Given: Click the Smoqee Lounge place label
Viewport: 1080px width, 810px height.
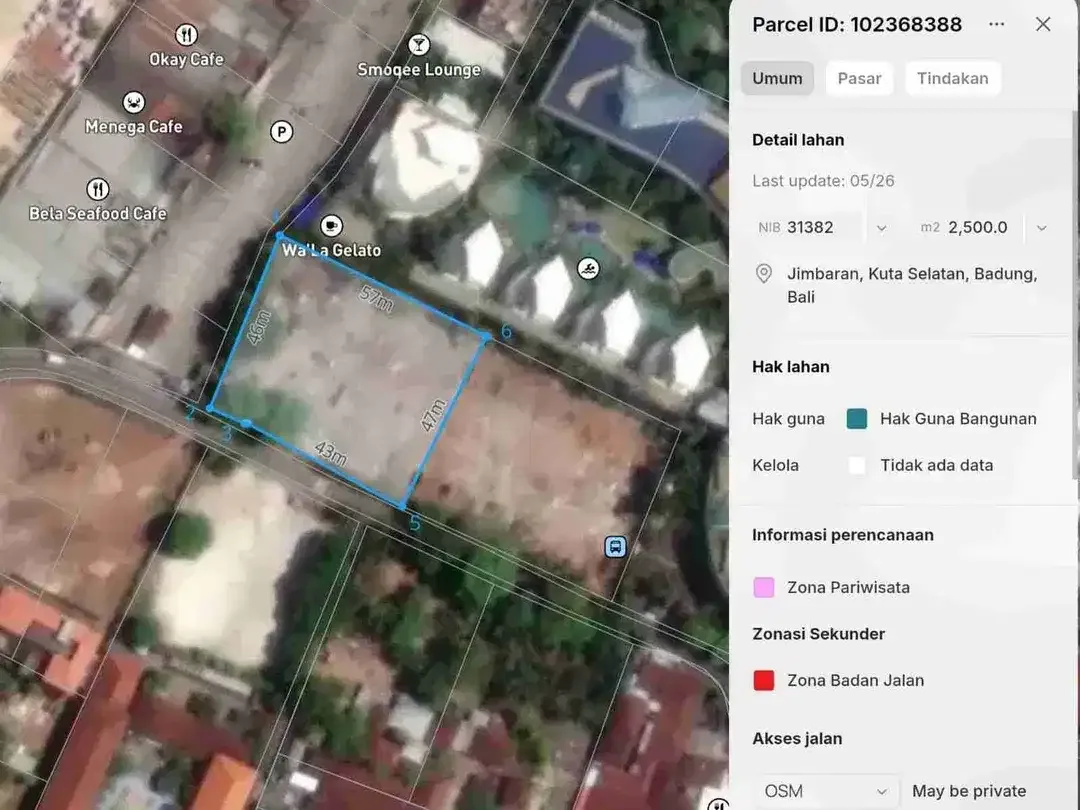Looking at the screenshot, I should click(419, 70).
